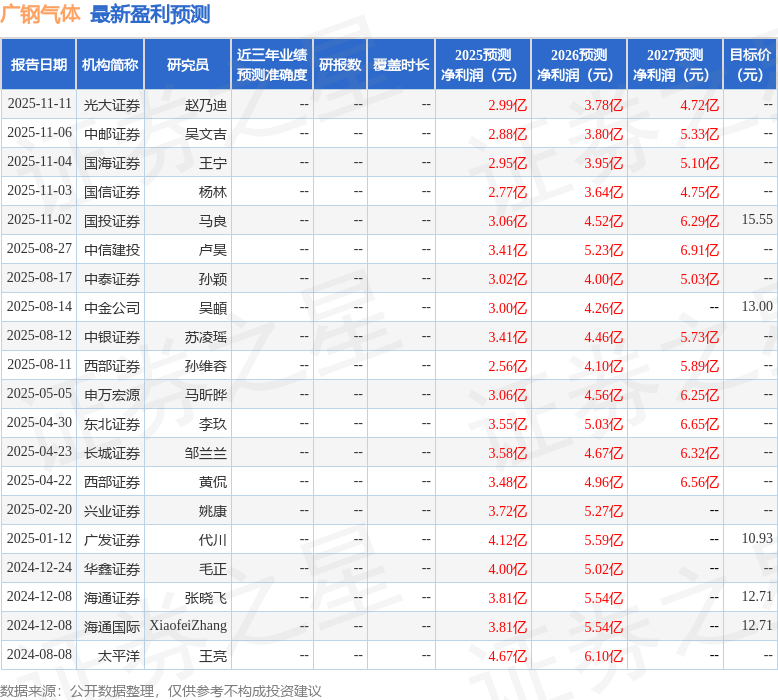Click 广发证券 institution cell

pyautogui.click(x=112, y=540)
